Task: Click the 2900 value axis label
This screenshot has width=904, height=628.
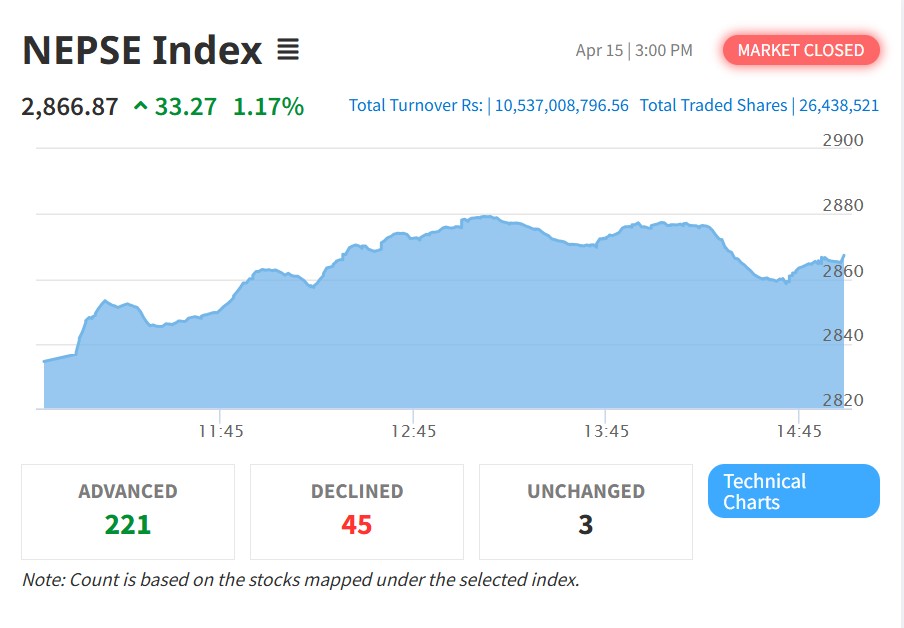Action: coord(842,140)
